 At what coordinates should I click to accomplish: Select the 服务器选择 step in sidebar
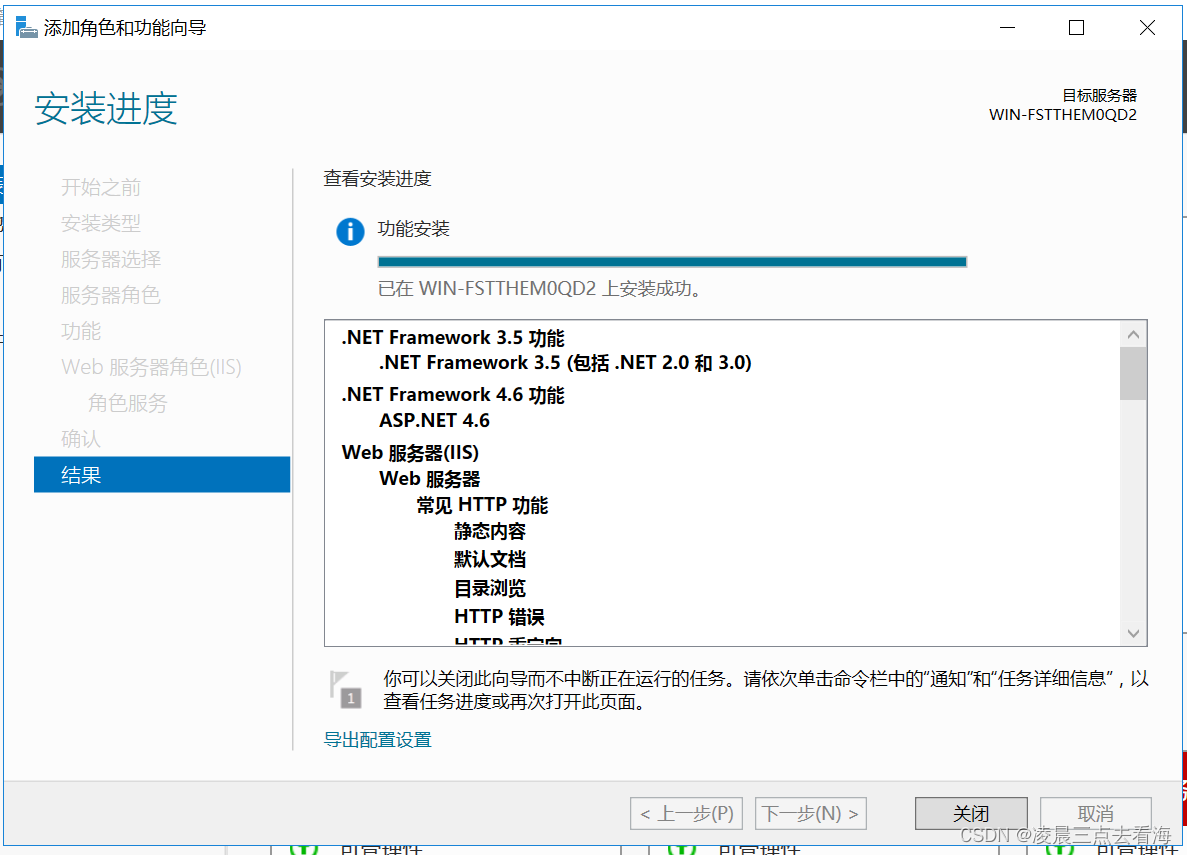tap(111, 259)
